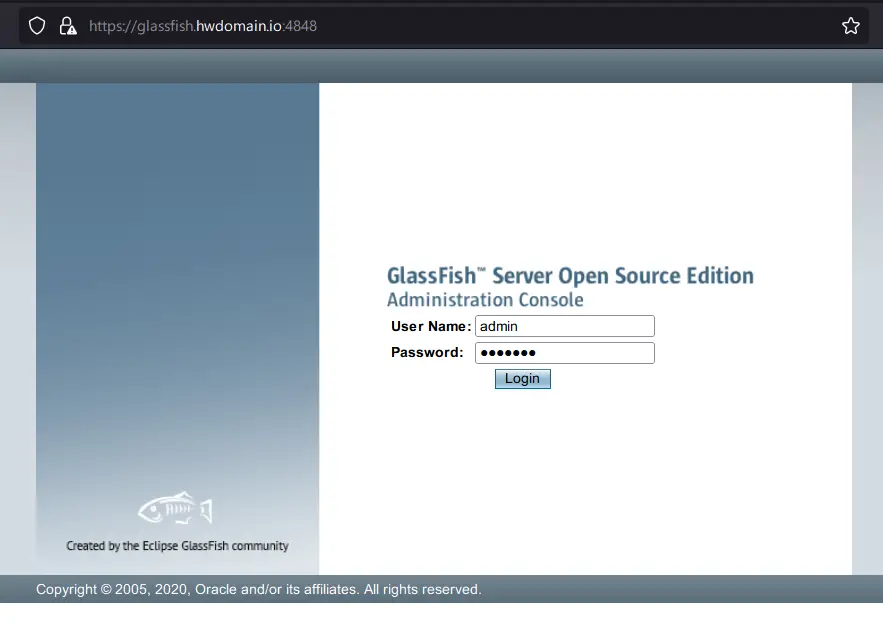Click the admin text in the username field
The width and height of the screenshot is (883, 622).
point(496,325)
